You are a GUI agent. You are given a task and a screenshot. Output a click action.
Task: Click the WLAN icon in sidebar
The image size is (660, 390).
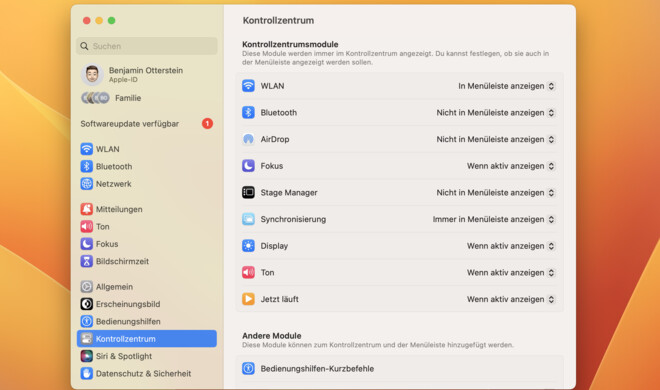point(87,149)
